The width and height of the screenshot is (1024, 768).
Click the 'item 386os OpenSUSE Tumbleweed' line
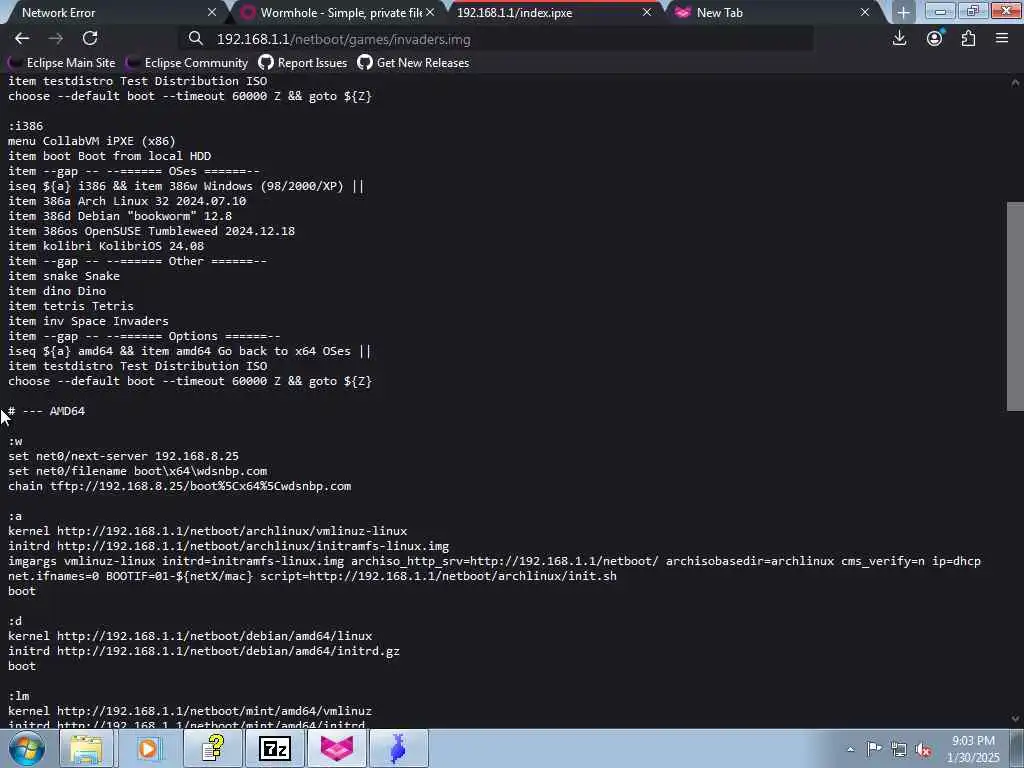(152, 231)
